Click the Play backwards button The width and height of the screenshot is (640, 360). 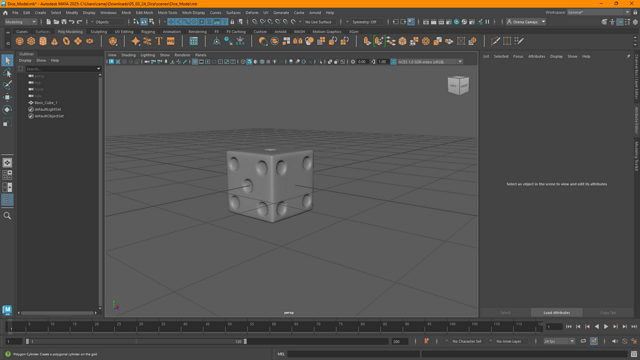[597, 327]
